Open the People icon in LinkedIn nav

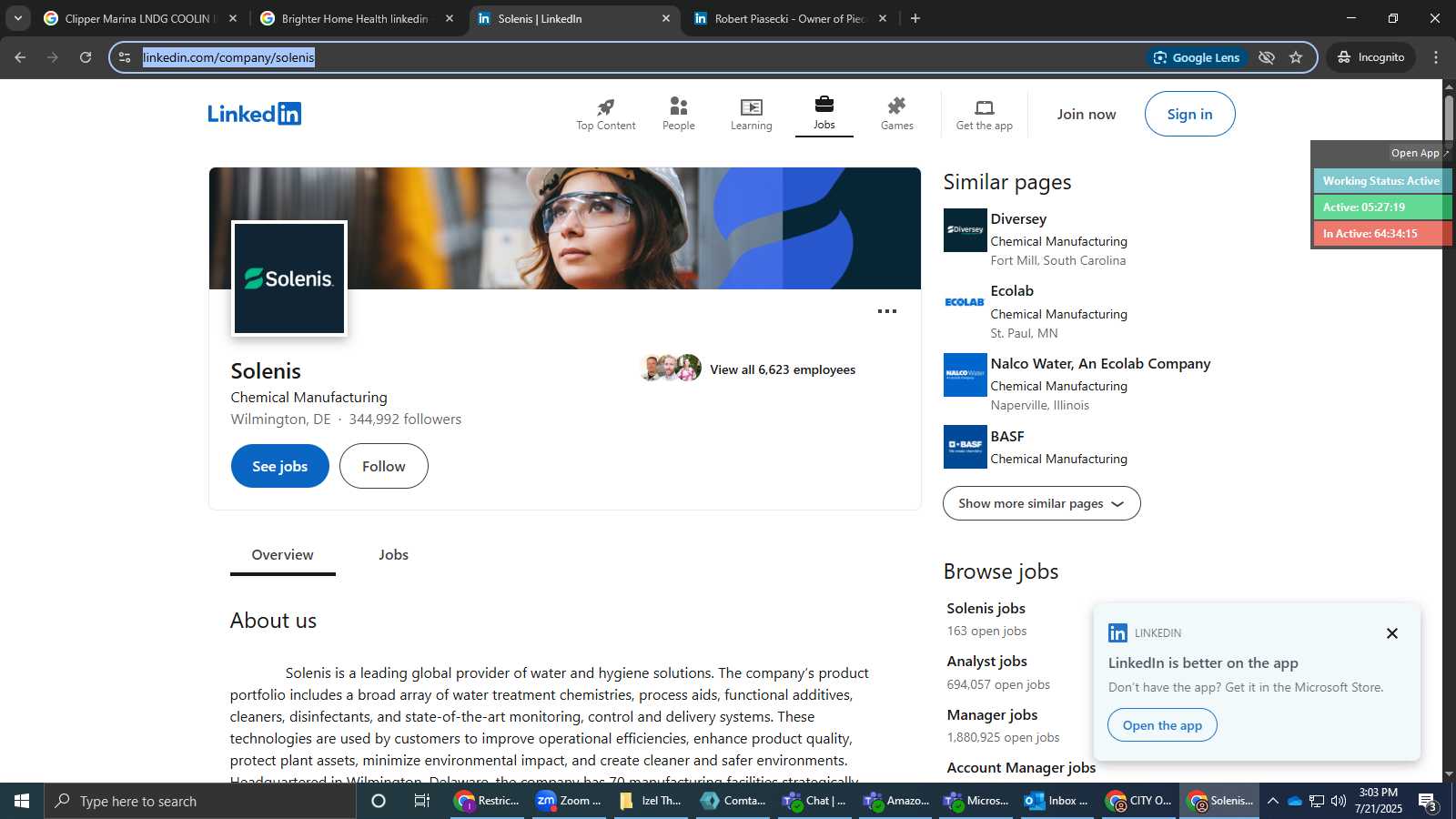pyautogui.click(x=678, y=106)
